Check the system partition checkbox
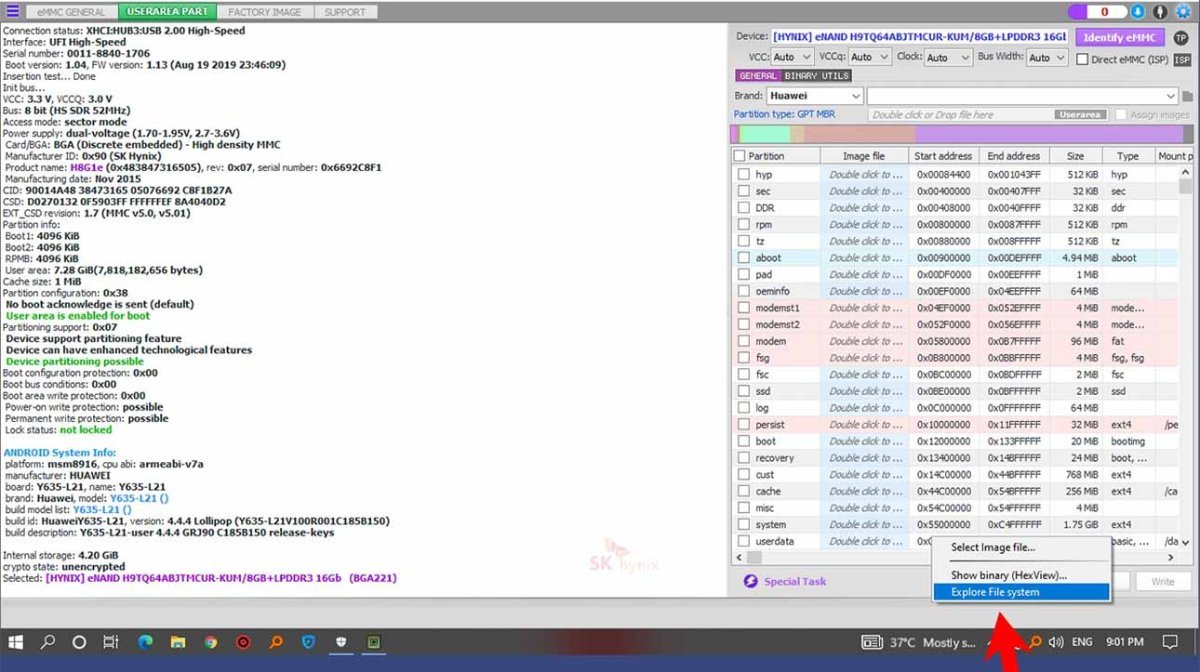Image resolution: width=1200 pixels, height=672 pixels. [743, 524]
